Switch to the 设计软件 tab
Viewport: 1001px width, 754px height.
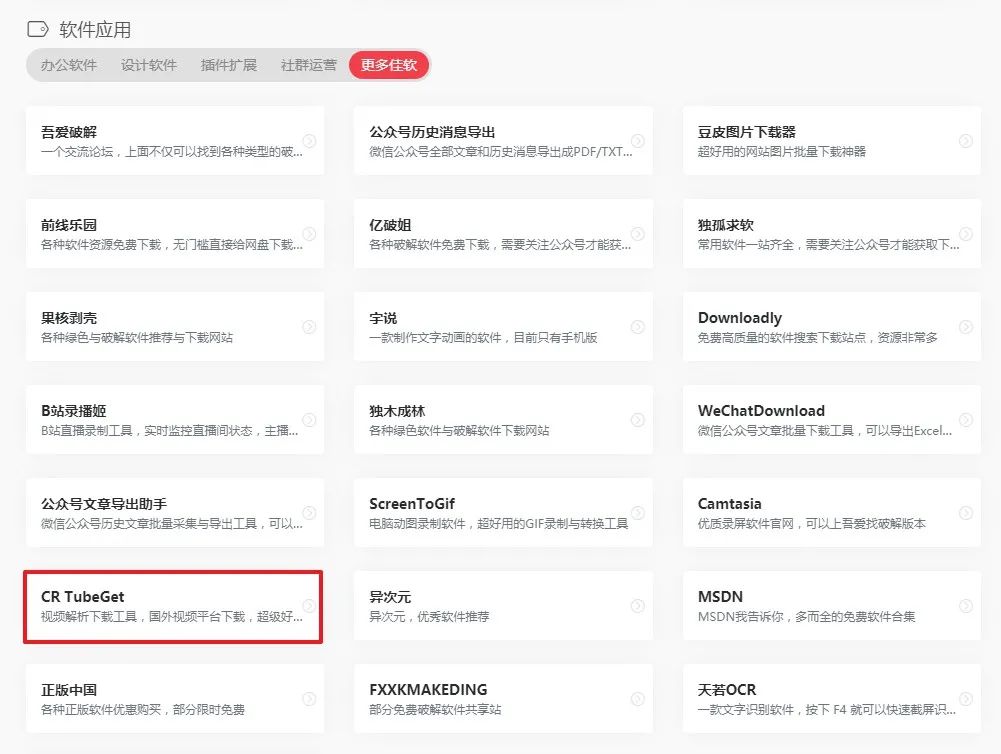point(149,65)
